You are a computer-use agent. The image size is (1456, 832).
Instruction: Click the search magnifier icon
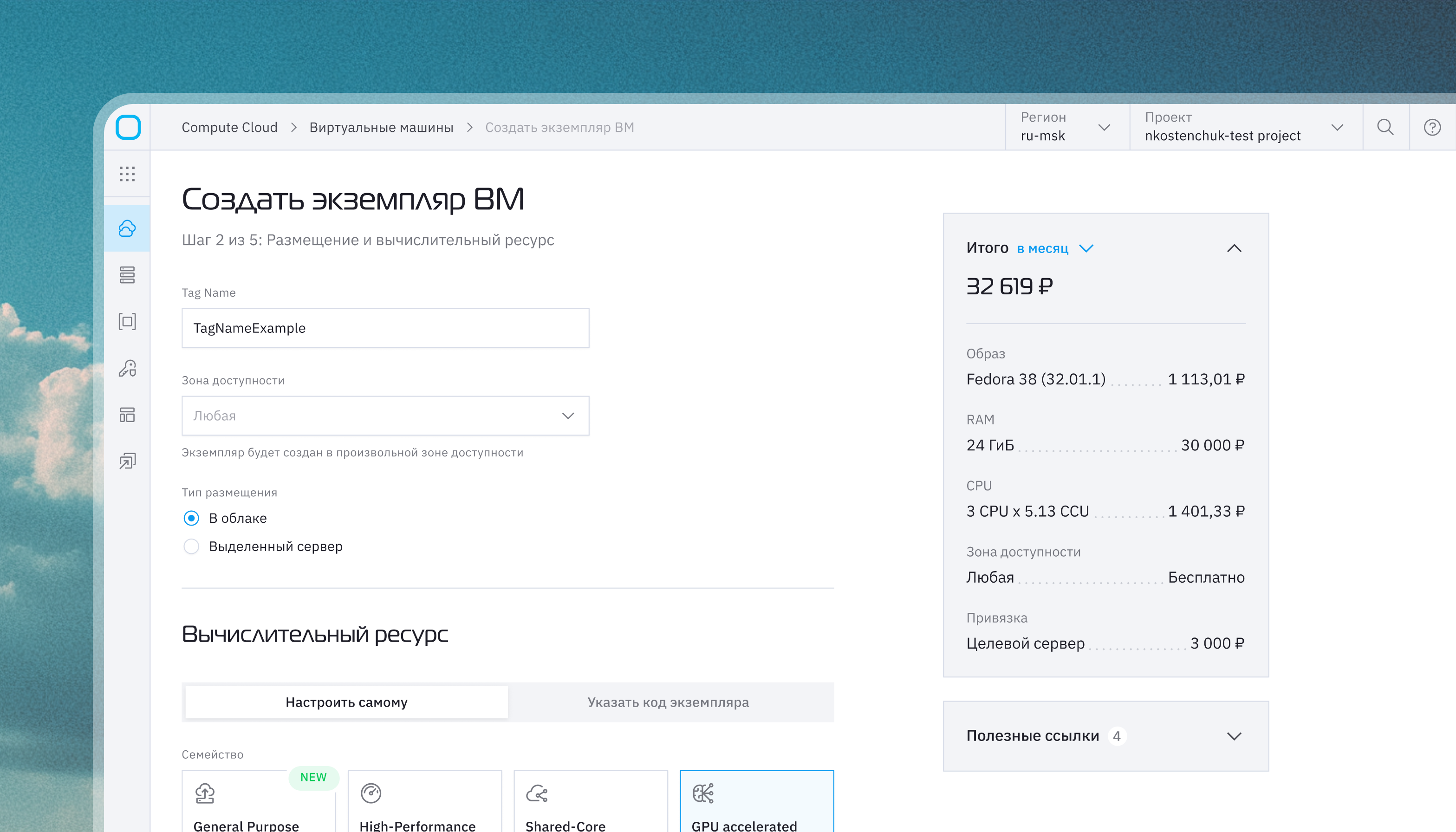(x=1385, y=127)
